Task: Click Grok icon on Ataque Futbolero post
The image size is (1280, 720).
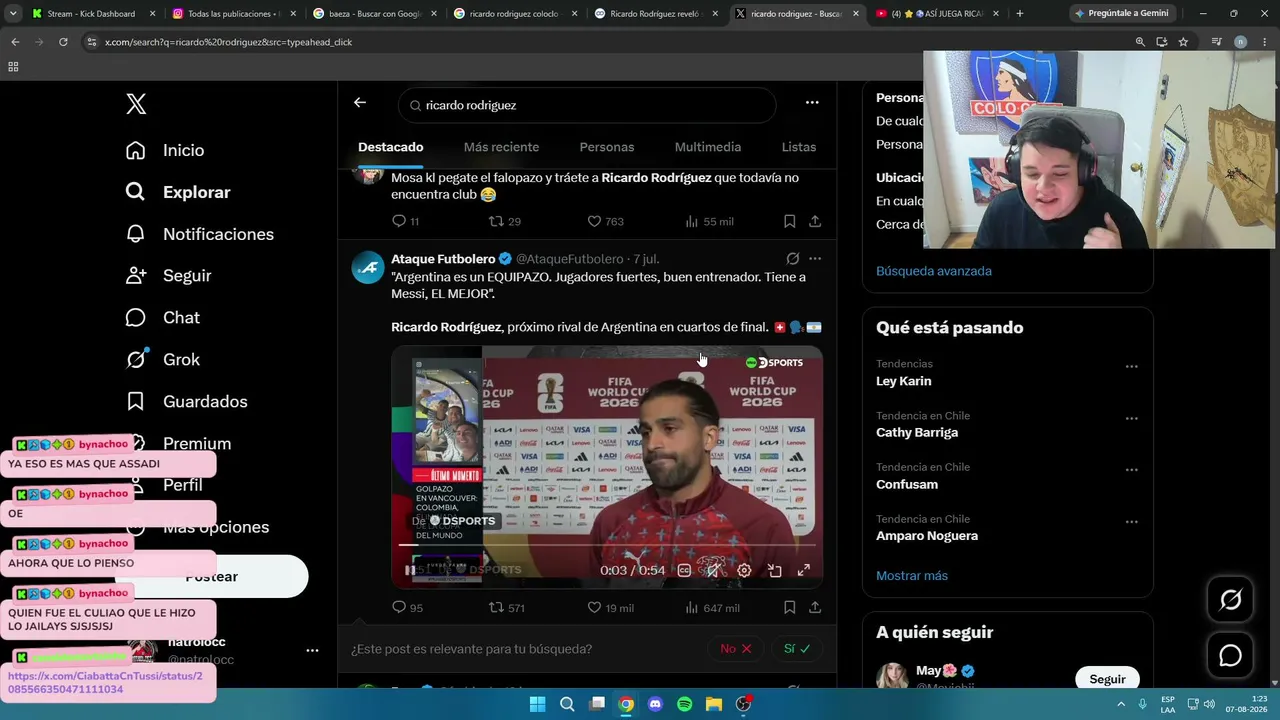Action: pos(792,258)
